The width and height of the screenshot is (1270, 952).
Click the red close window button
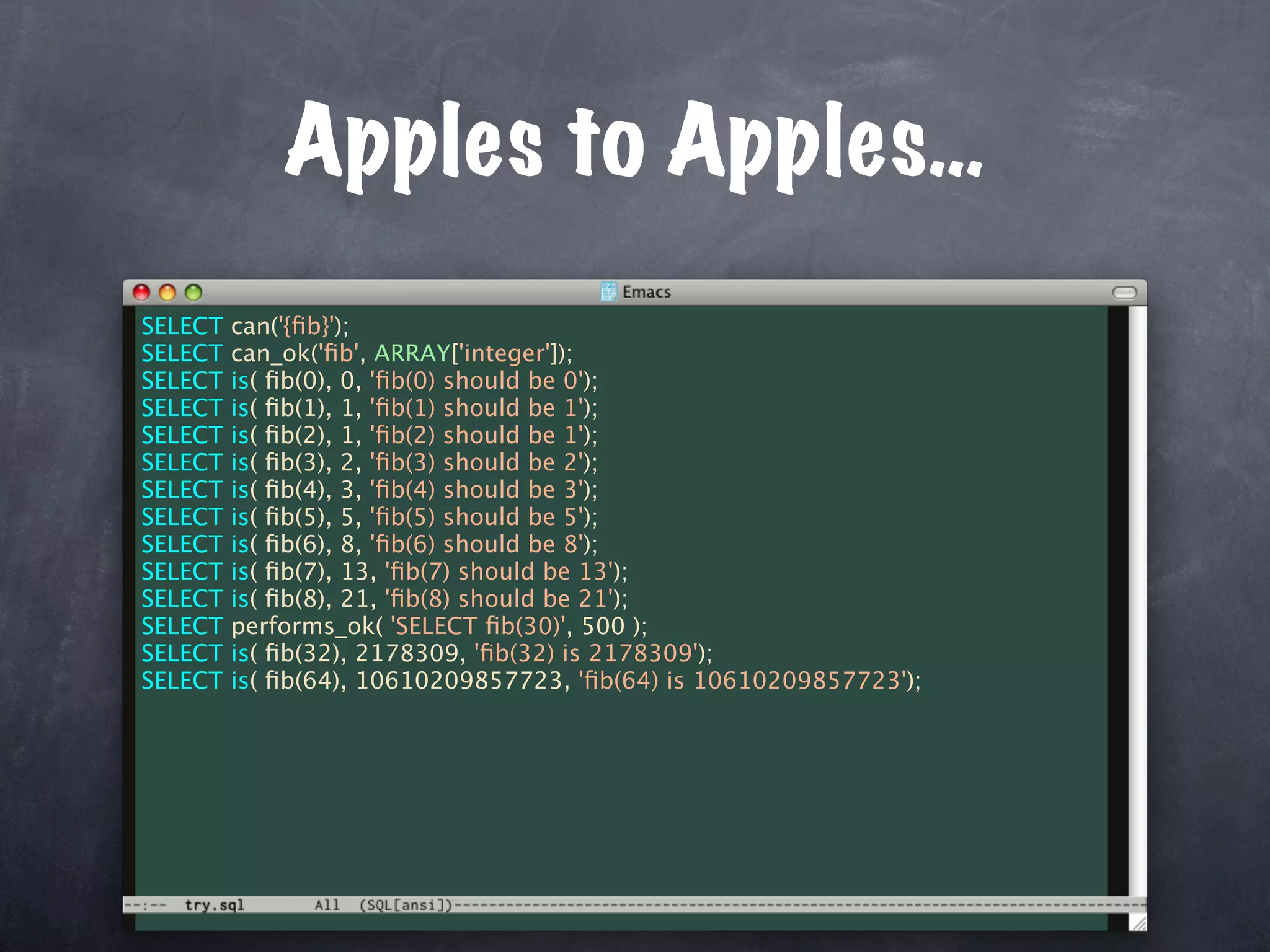(x=141, y=293)
